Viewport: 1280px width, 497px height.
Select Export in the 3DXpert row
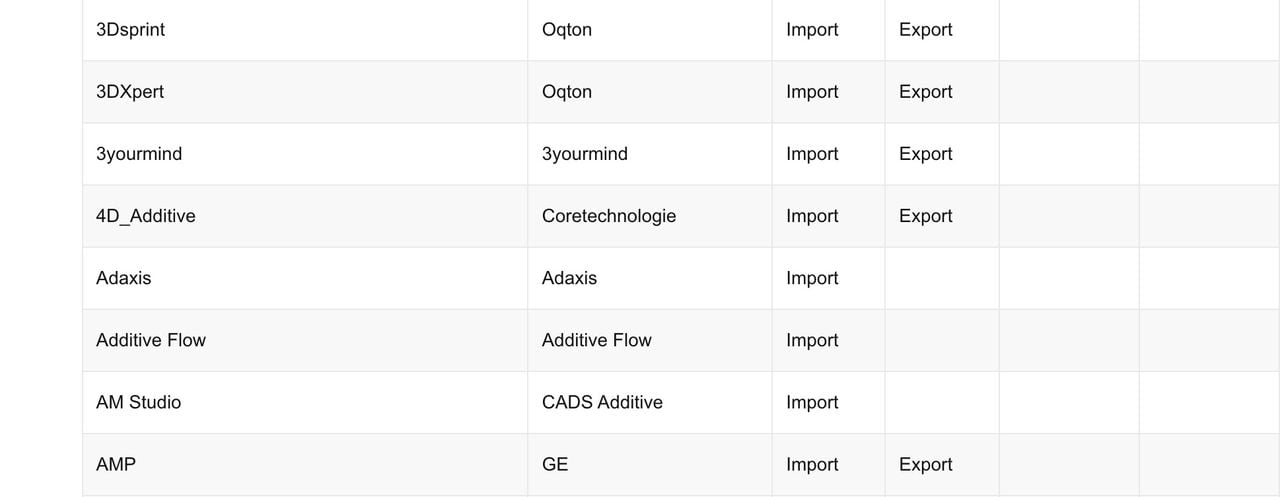pyautogui.click(x=925, y=92)
